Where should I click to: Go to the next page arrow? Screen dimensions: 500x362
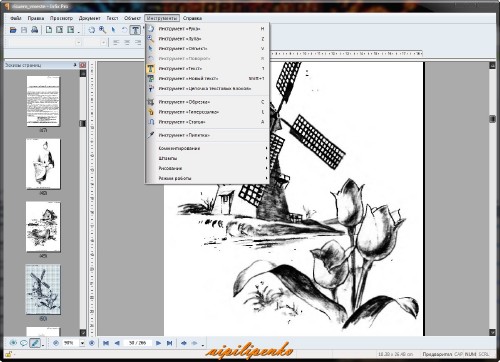pos(159,343)
